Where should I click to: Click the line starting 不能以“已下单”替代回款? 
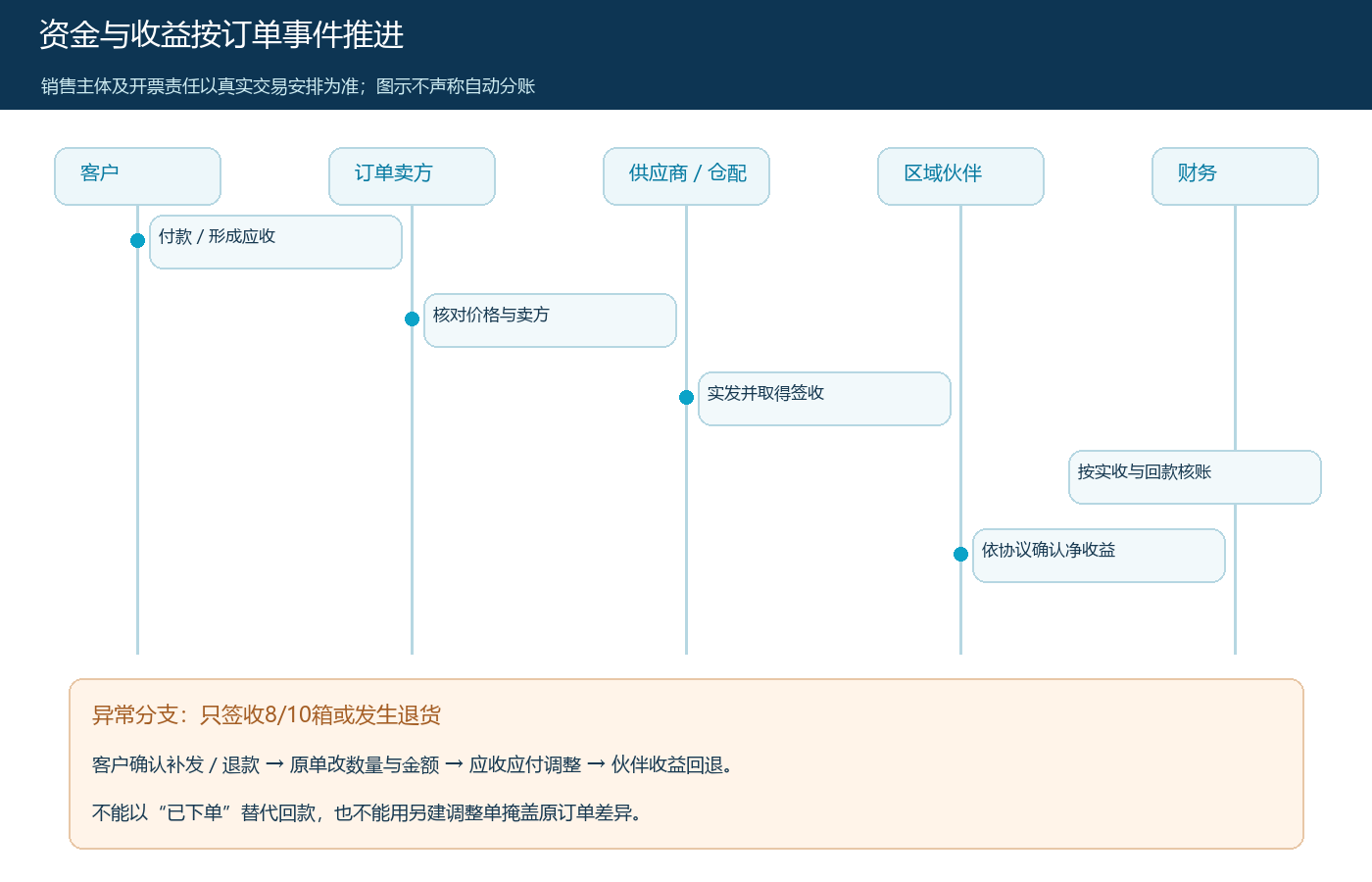(367, 812)
